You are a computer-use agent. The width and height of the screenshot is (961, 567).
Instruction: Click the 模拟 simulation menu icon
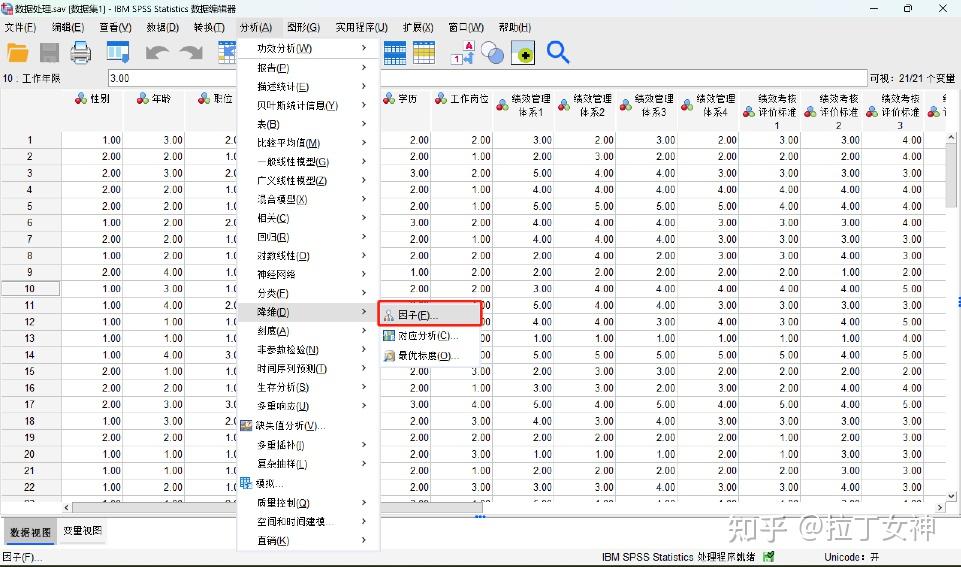coord(246,483)
